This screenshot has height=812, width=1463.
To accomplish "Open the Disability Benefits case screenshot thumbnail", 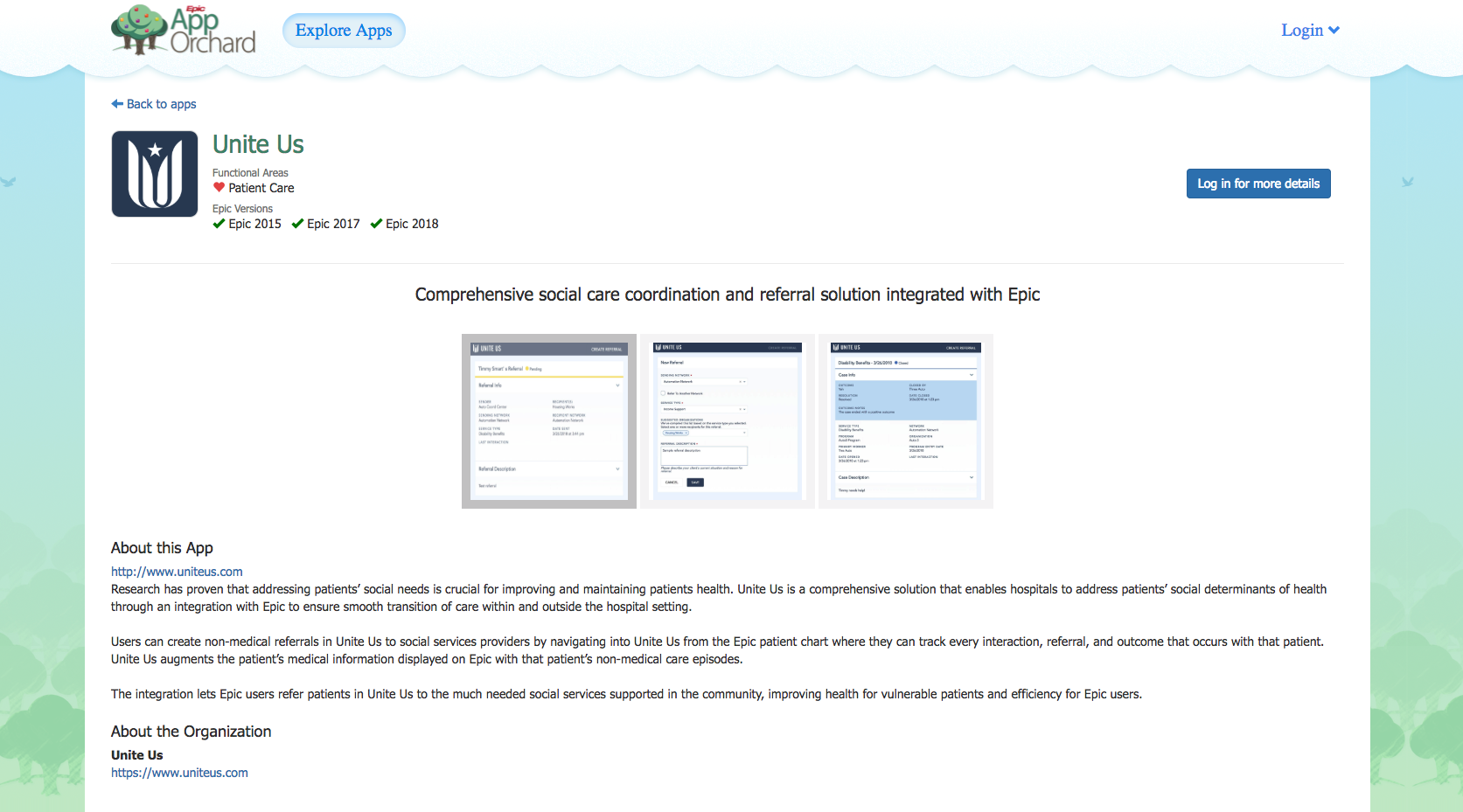I will click(906, 421).
